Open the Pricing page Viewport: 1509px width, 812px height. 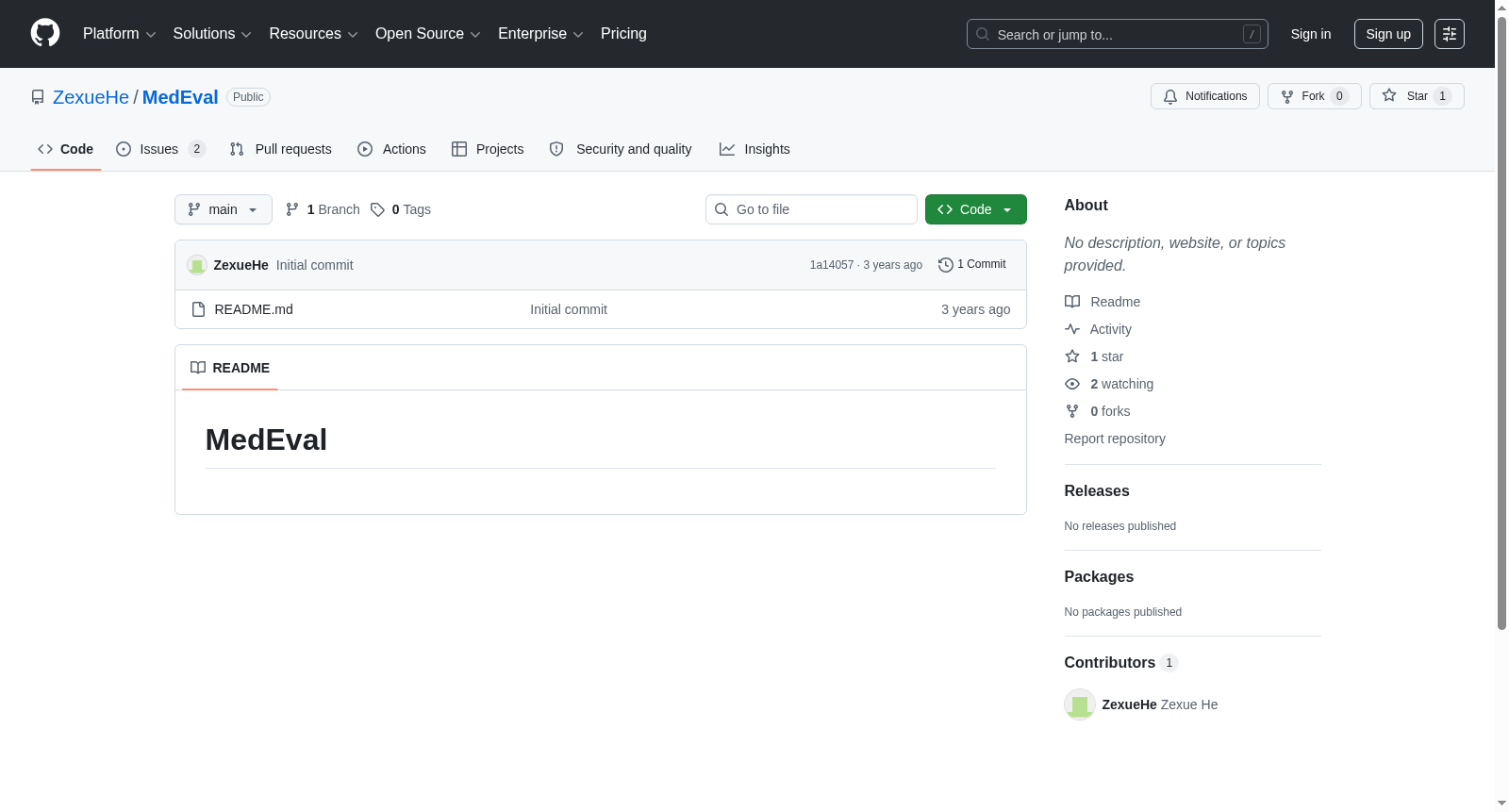(x=623, y=34)
